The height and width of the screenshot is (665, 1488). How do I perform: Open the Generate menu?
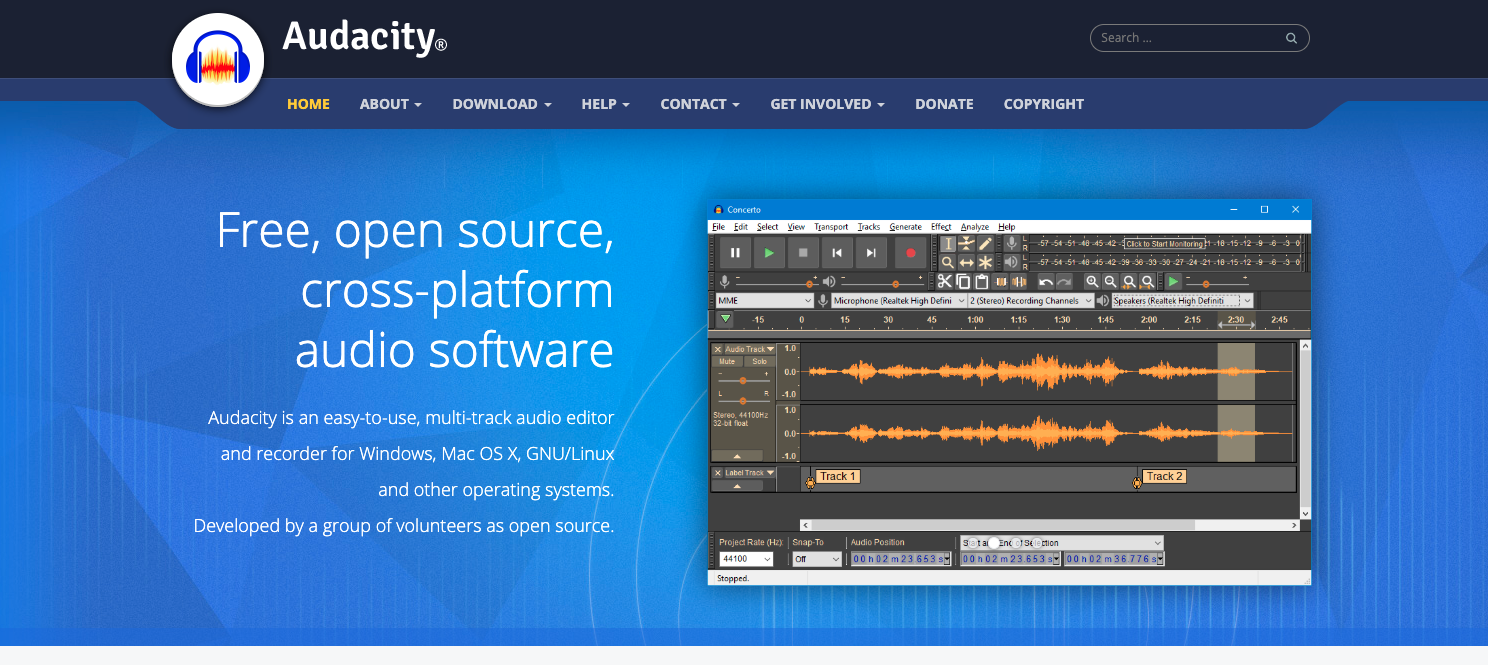pos(905,227)
